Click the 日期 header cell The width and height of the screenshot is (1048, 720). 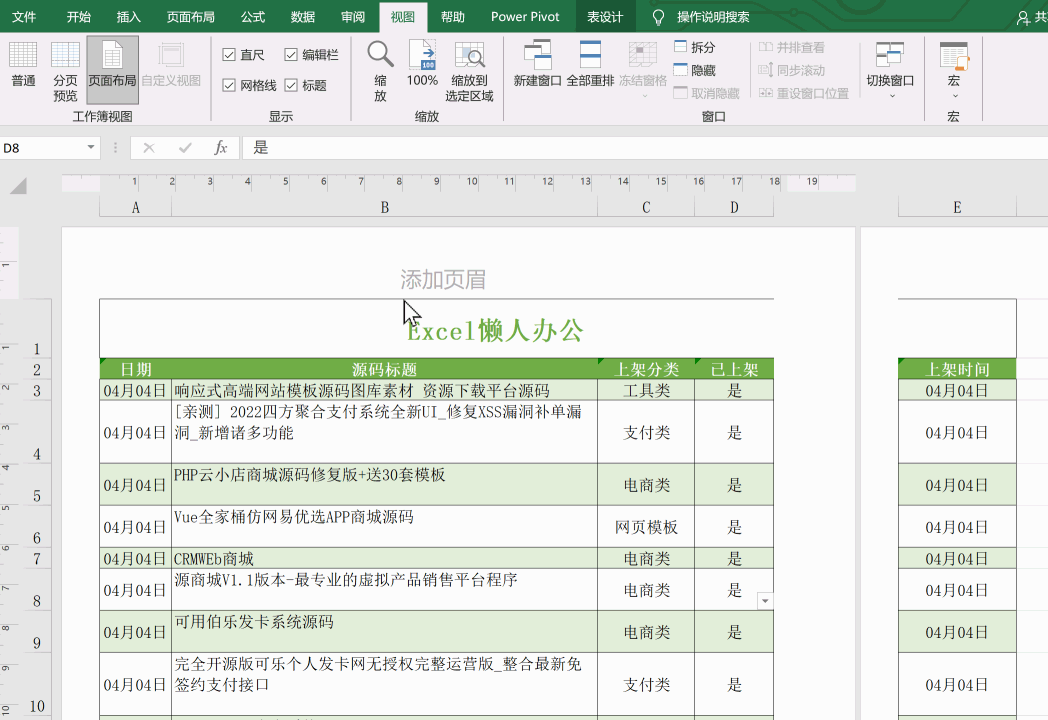[x=136, y=369]
